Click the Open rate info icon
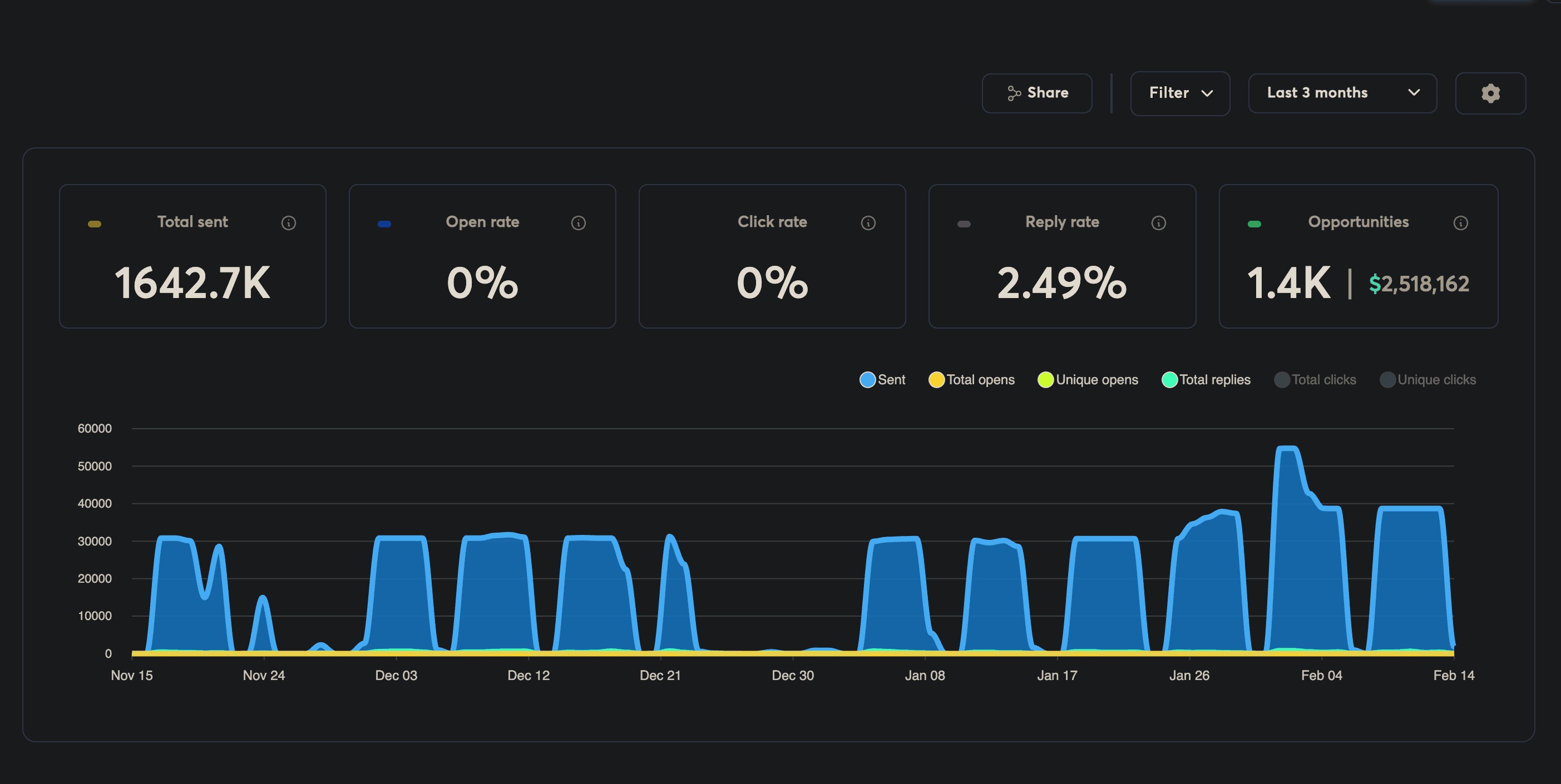Viewport: 1561px width, 784px height. pyautogui.click(x=579, y=222)
